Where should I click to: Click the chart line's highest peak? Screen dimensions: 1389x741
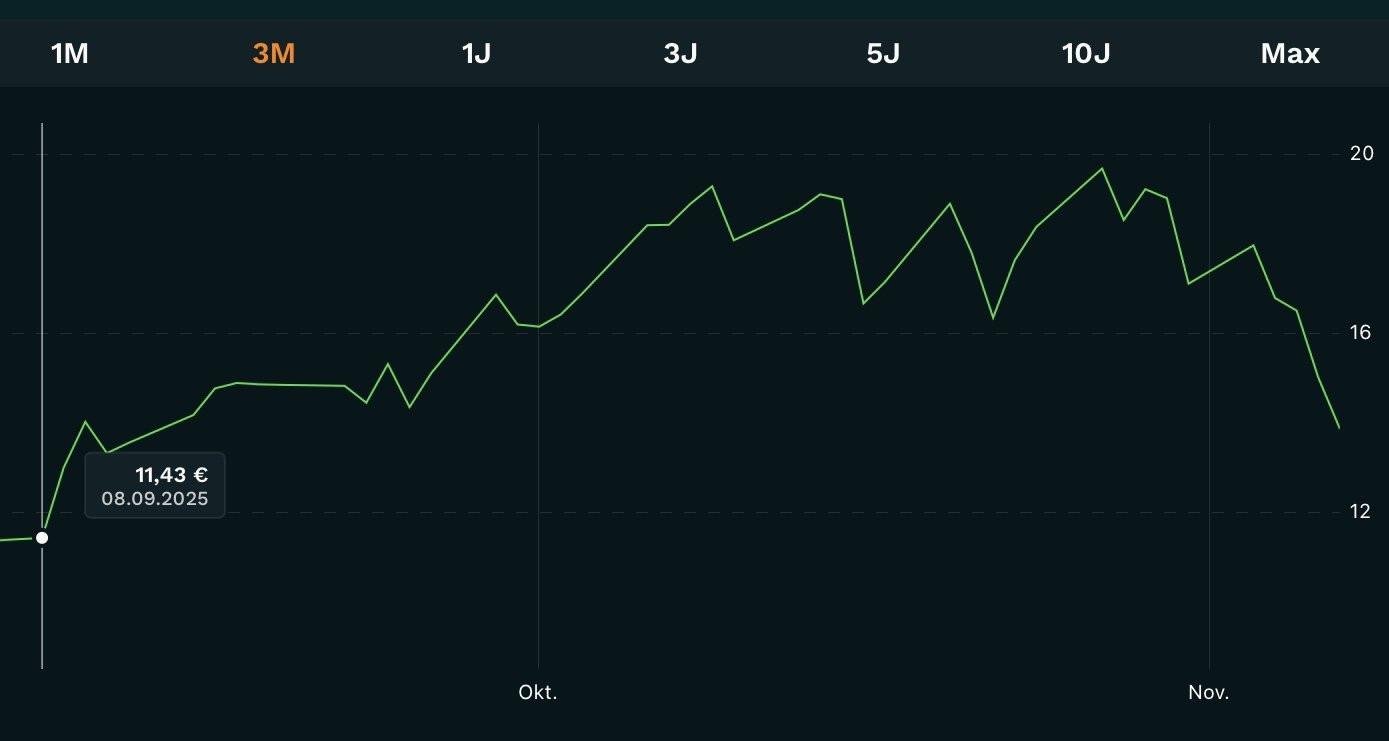(x=1103, y=168)
